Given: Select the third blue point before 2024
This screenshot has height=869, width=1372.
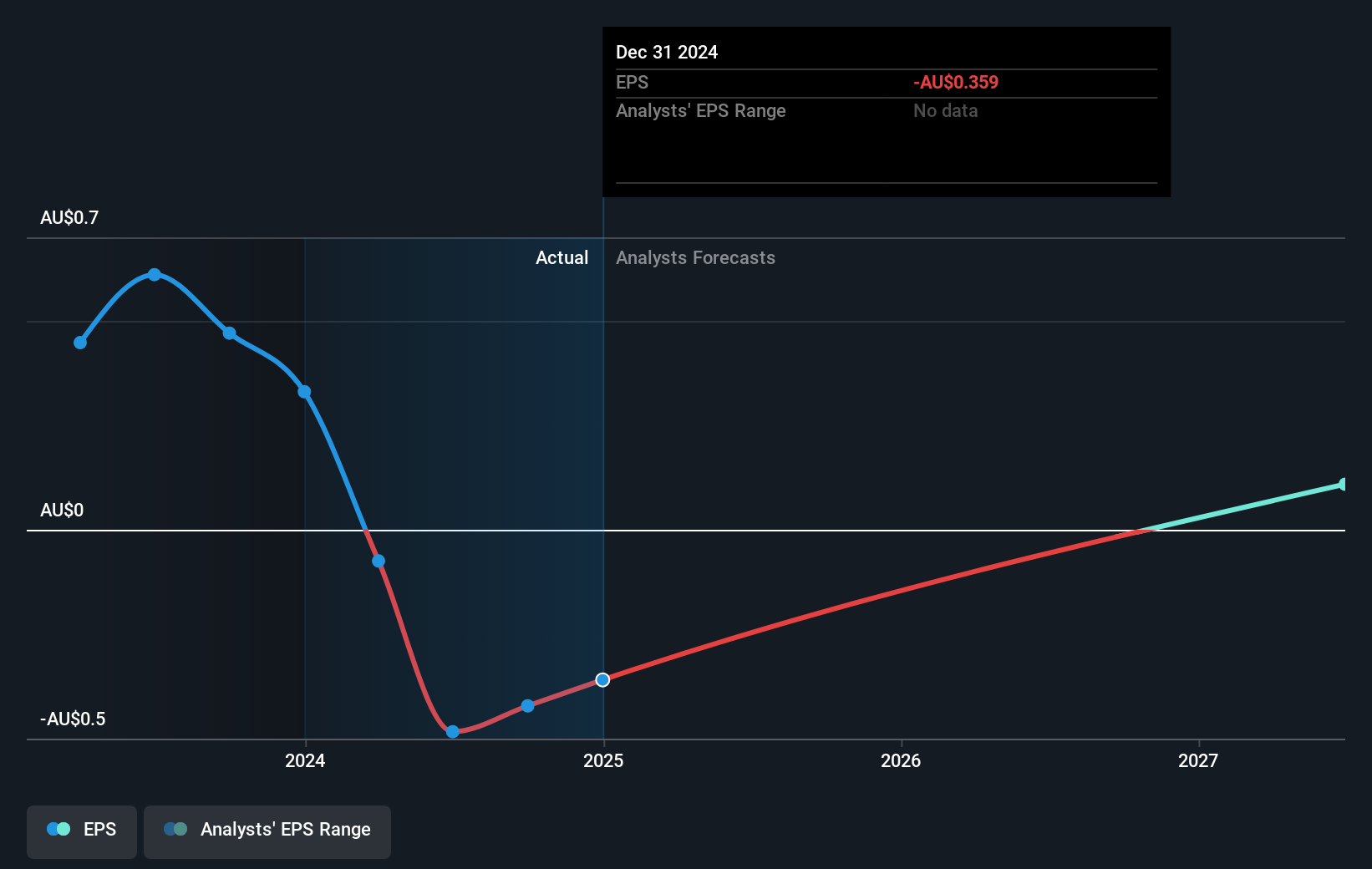Looking at the screenshot, I should pyautogui.click(x=230, y=333).
